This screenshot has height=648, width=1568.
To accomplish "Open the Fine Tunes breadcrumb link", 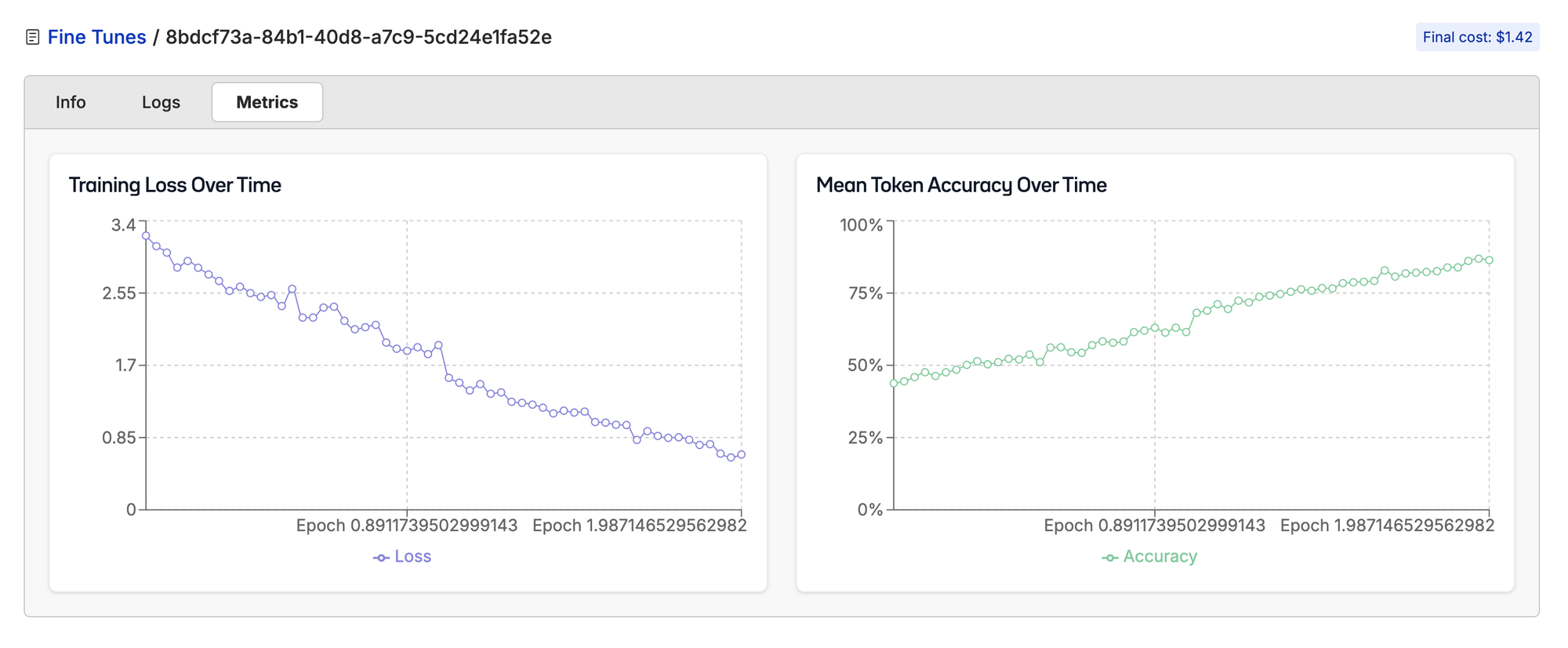I will coord(96,37).
